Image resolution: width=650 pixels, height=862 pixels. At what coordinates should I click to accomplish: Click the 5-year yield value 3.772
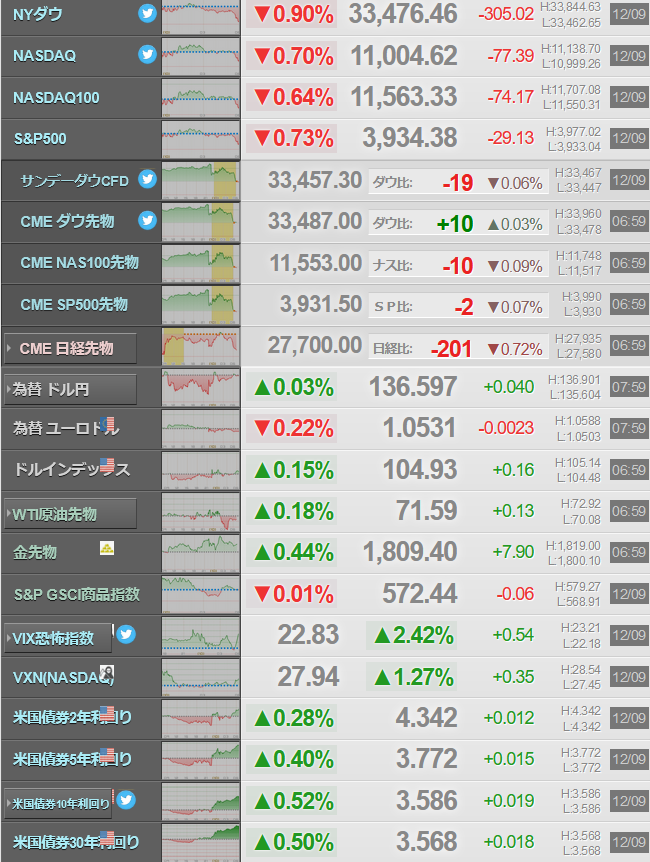click(426, 759)
